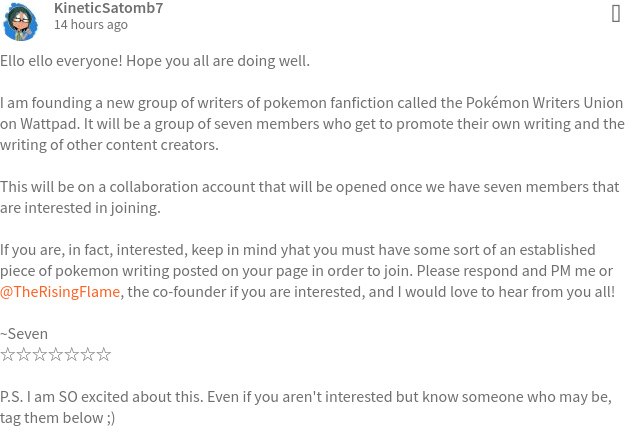Viewport: 629px width, 437px height.
Task: Open the @TheRisingFlame mention link
Action: [x=60, y=292]
